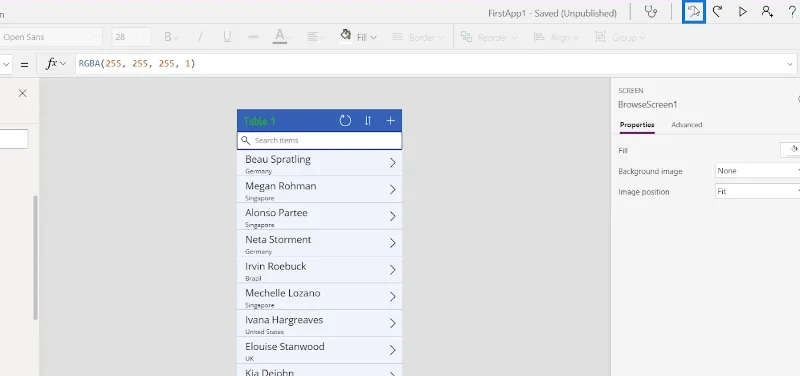The width and height of the screenshot is (800, 376).
Task: Open the Neta Storment row arrow
Action: [x=392, y=243]
